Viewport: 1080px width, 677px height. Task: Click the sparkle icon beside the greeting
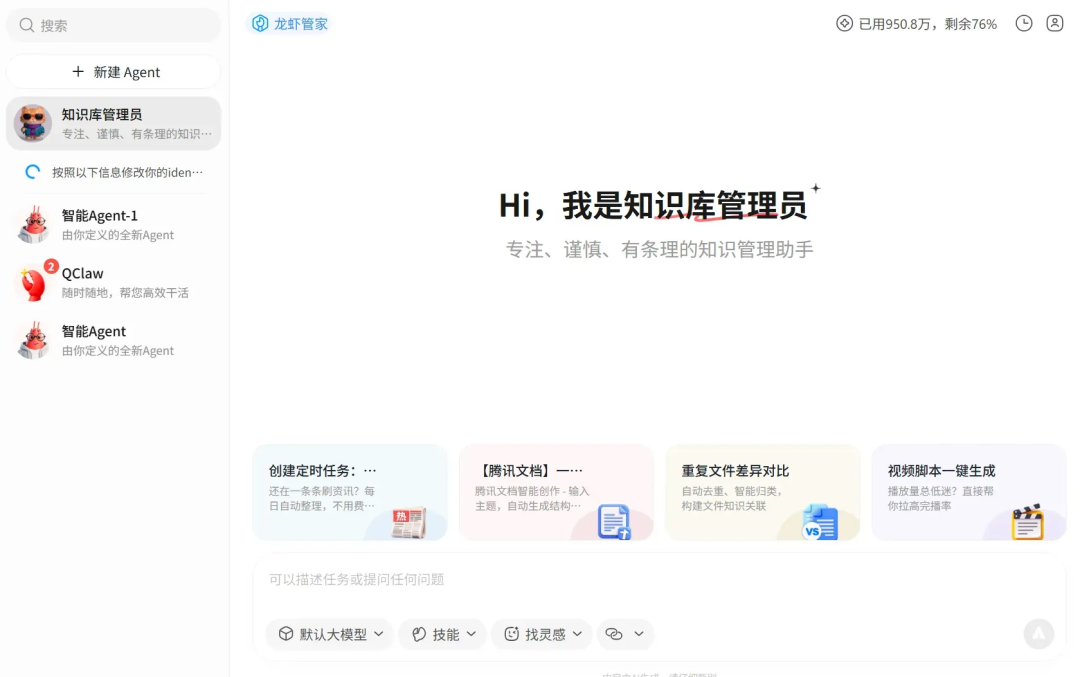click(816, 188)
